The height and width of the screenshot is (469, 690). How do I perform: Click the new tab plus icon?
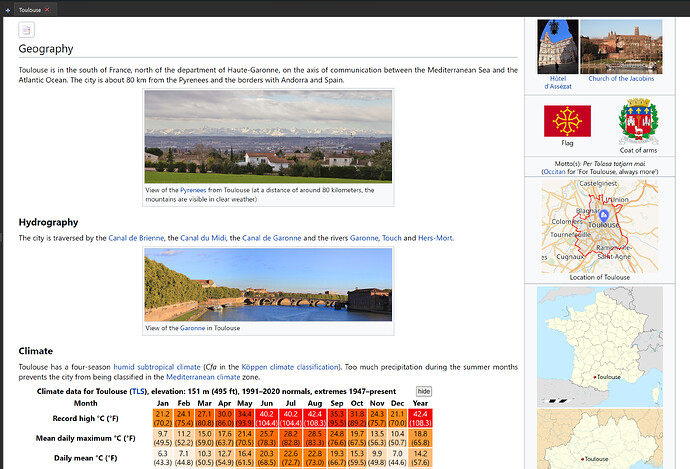click(7, 9)
